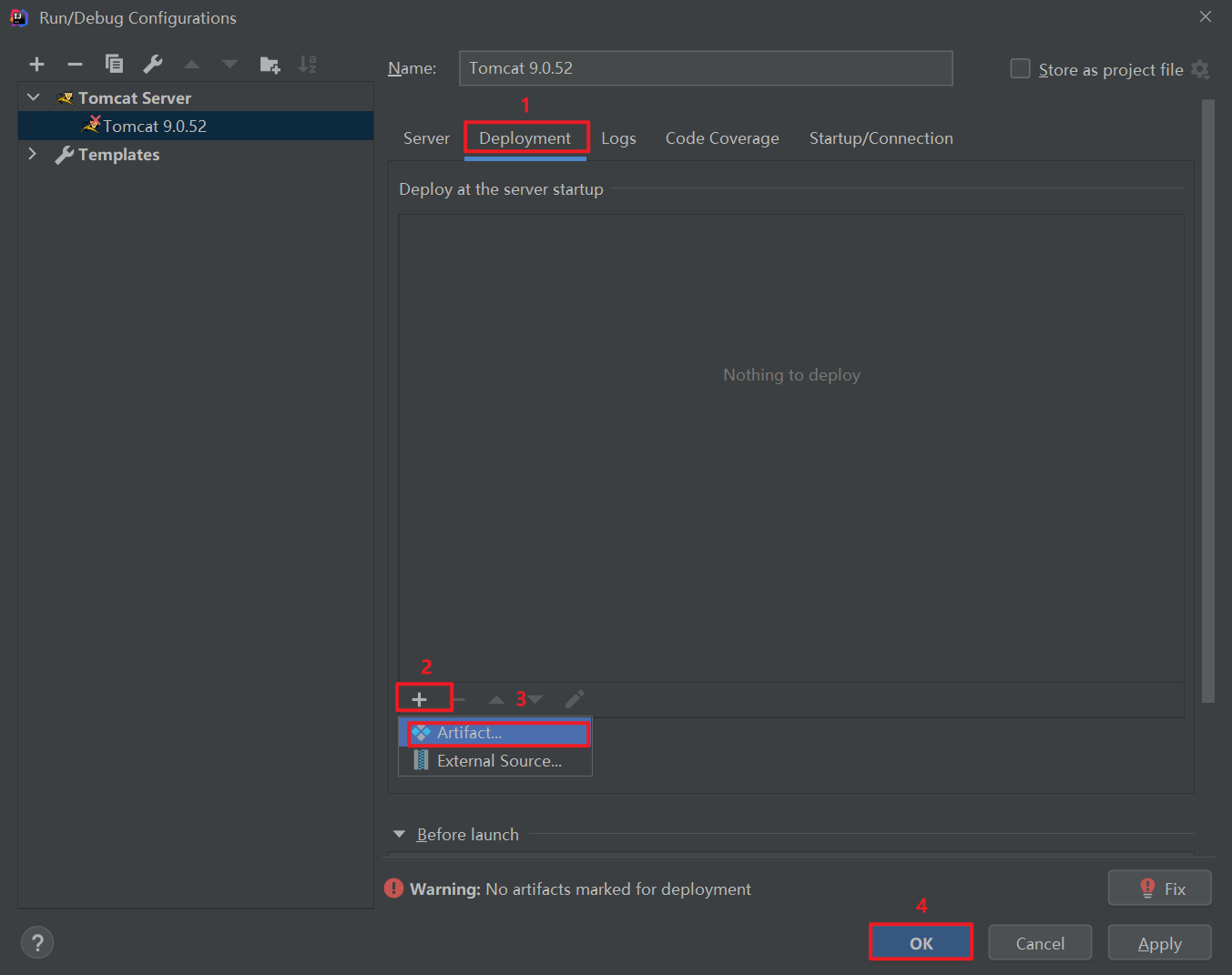
Task: Move configuration down arrow in toolbar
Action: pos(229,65)
